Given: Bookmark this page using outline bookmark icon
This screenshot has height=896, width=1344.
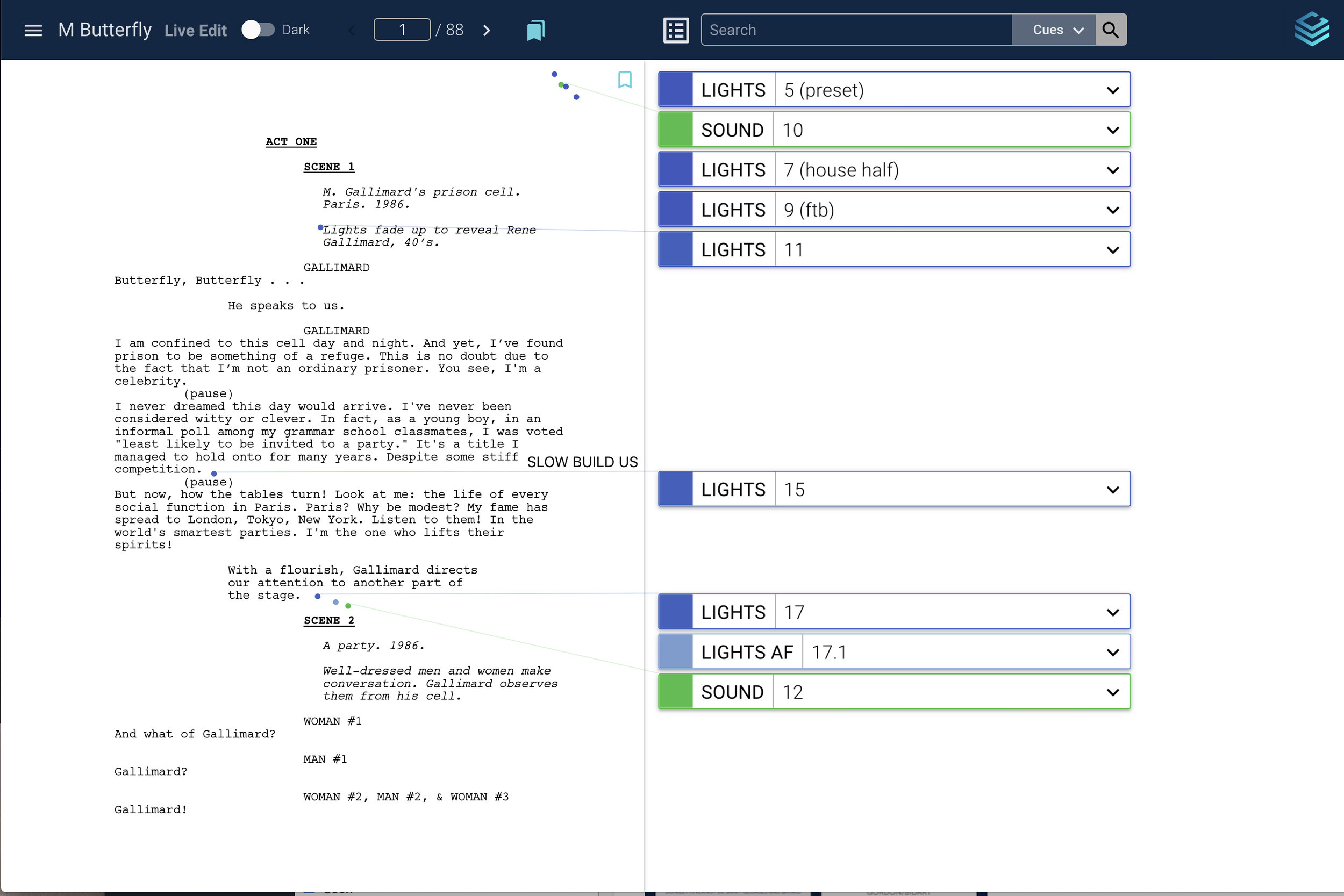Looking at the screenshot, I should [625, 80].
